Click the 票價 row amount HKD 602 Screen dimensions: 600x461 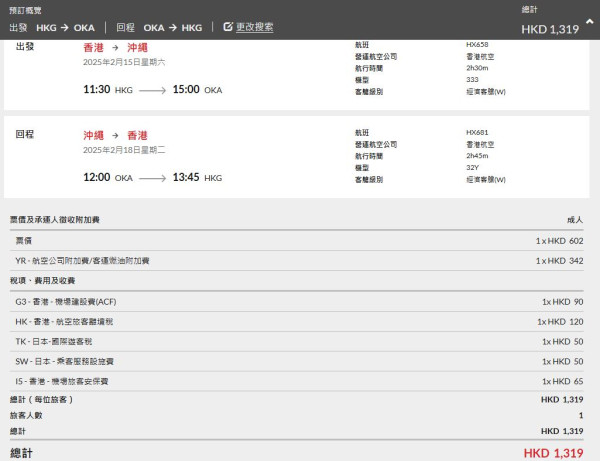(559, 241)
